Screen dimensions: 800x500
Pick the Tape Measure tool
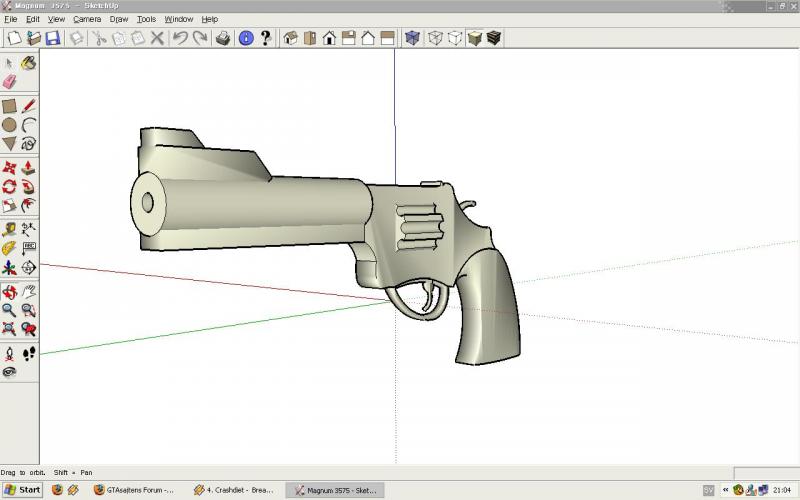coord(10,229)
